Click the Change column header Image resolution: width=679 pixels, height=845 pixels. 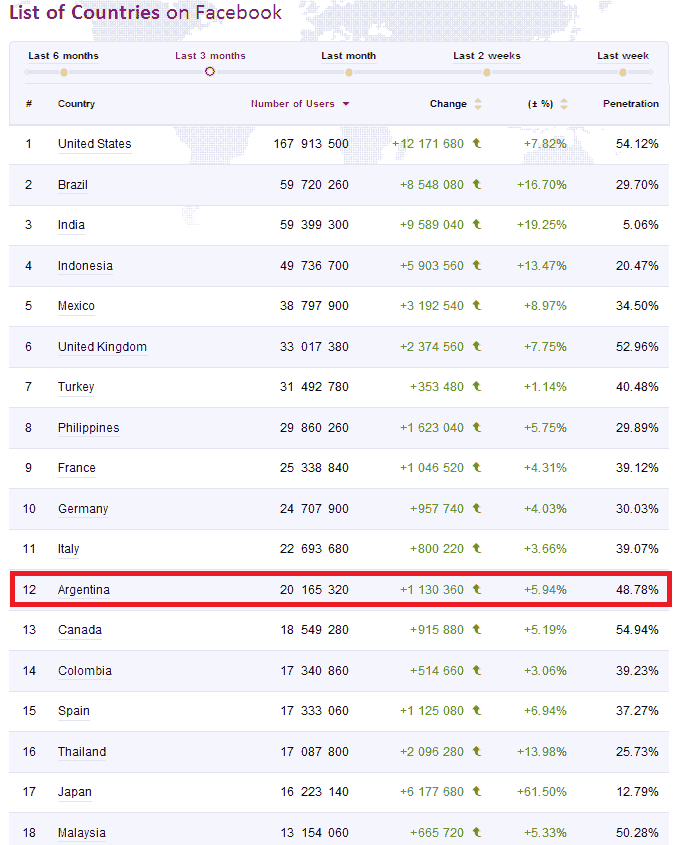coord(448,103)
